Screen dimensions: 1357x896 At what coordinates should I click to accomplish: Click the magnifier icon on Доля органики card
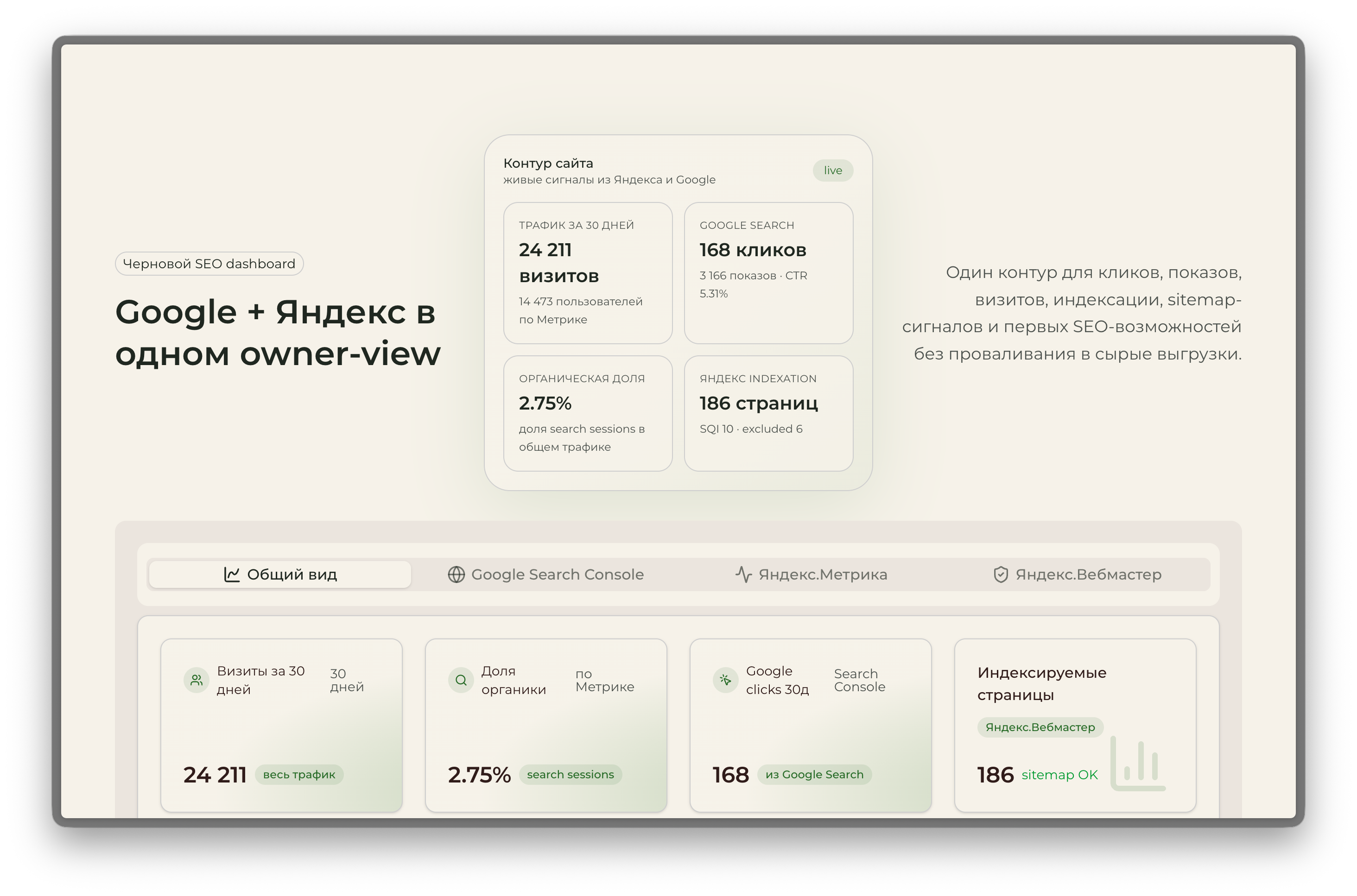tap(461, 680)
